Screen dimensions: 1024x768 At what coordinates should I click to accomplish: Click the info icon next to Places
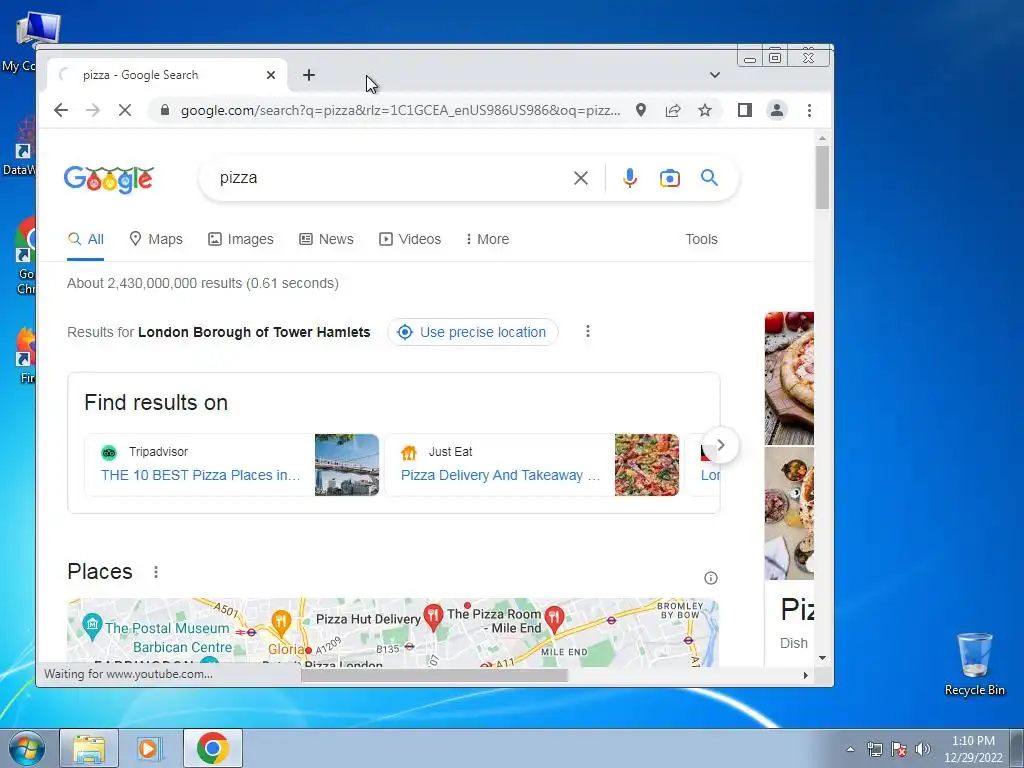pos(711,578)
